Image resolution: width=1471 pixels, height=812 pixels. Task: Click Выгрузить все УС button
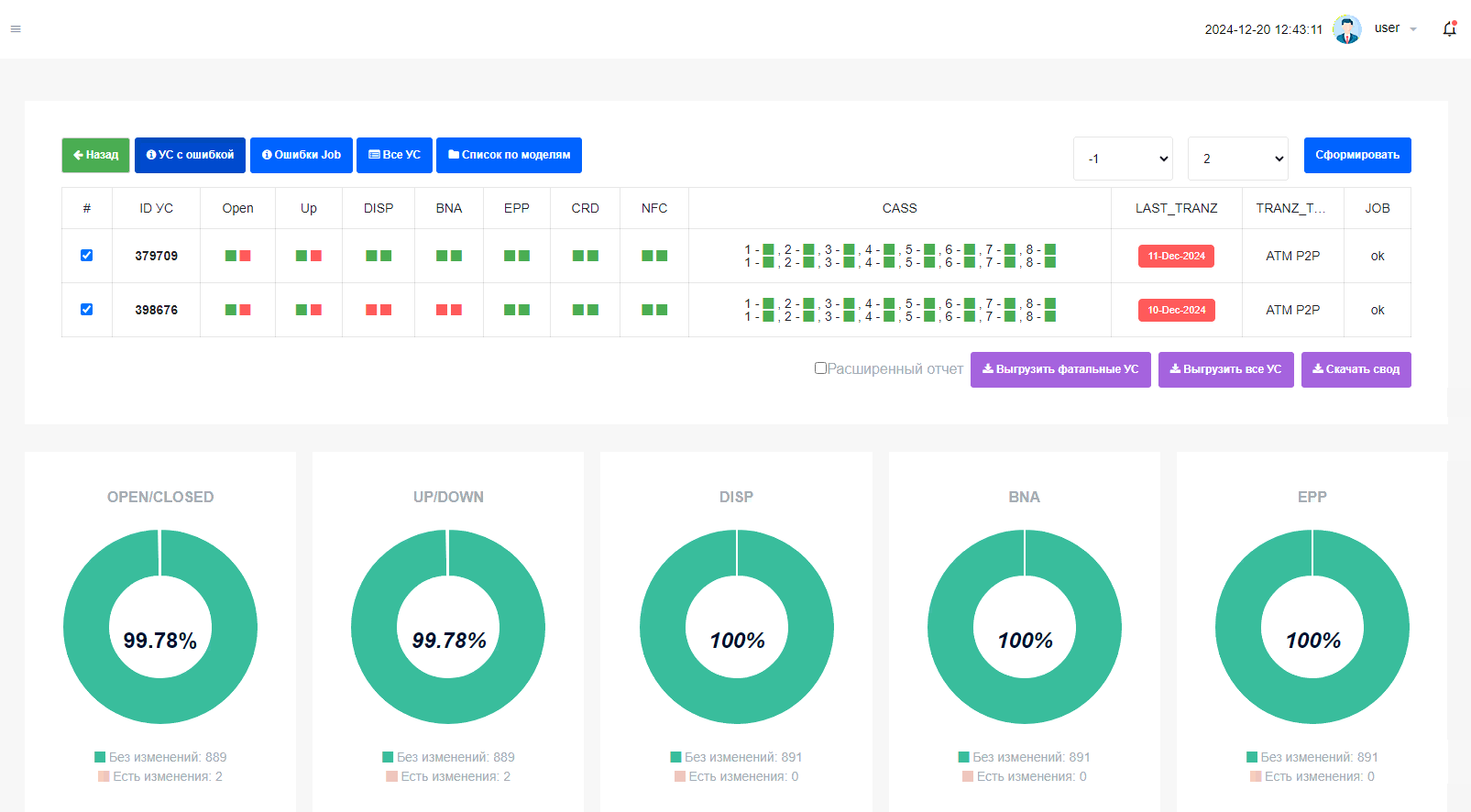tap(1226, 369)
